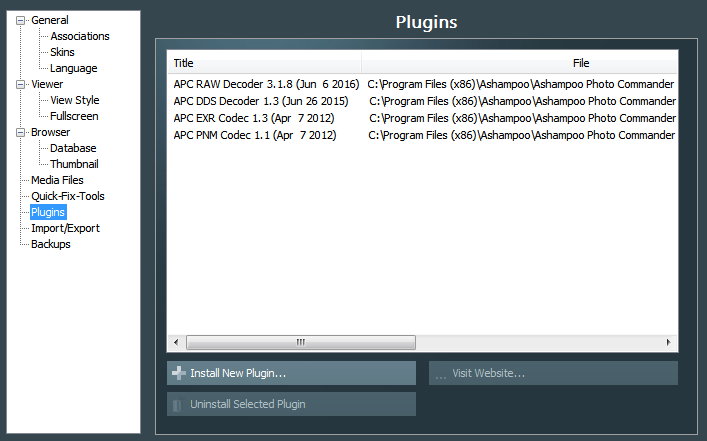Collapse the Viewer tree node
The image size is (707, 441).
(x=21, y=84)
